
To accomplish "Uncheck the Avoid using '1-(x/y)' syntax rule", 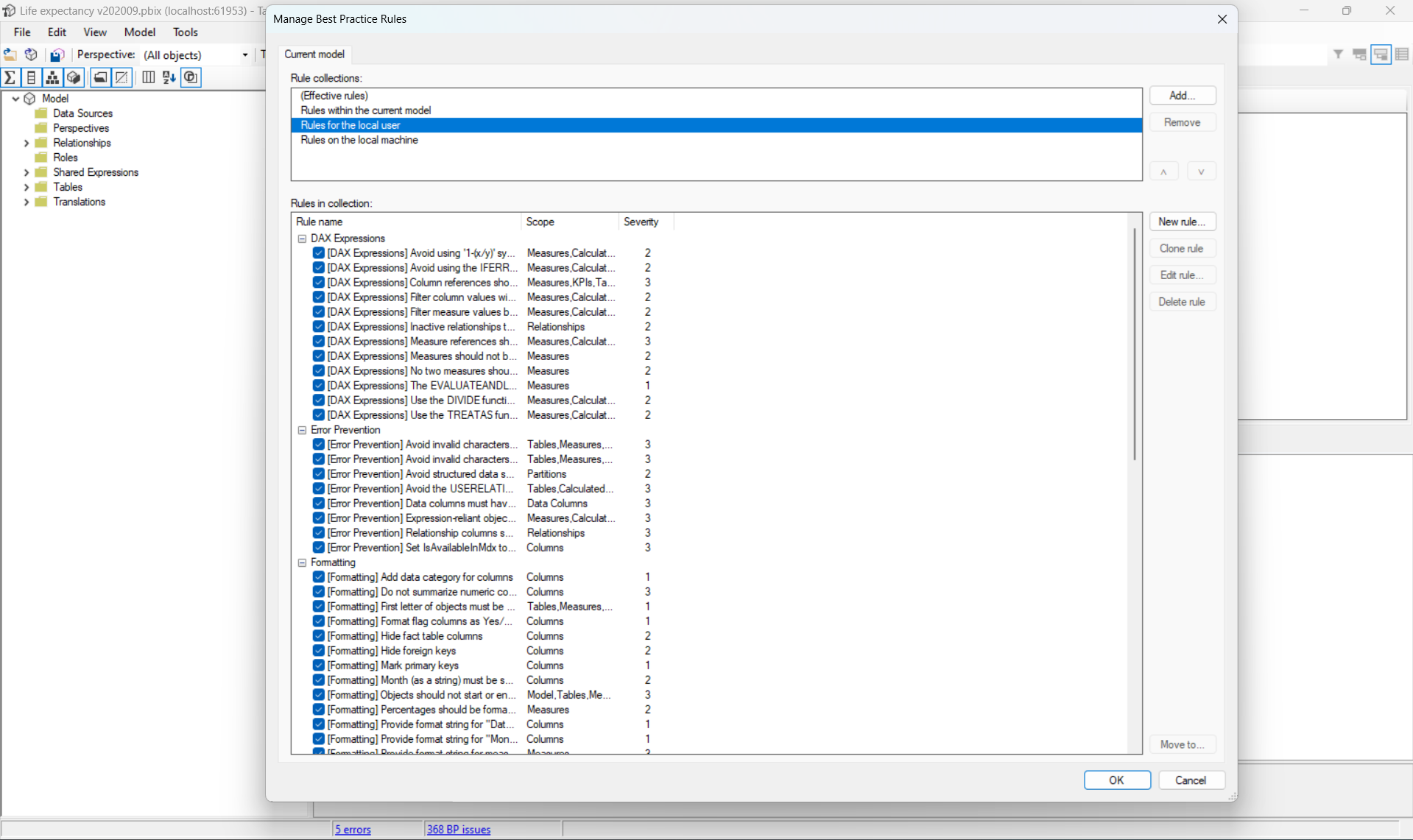I will 319,253.
